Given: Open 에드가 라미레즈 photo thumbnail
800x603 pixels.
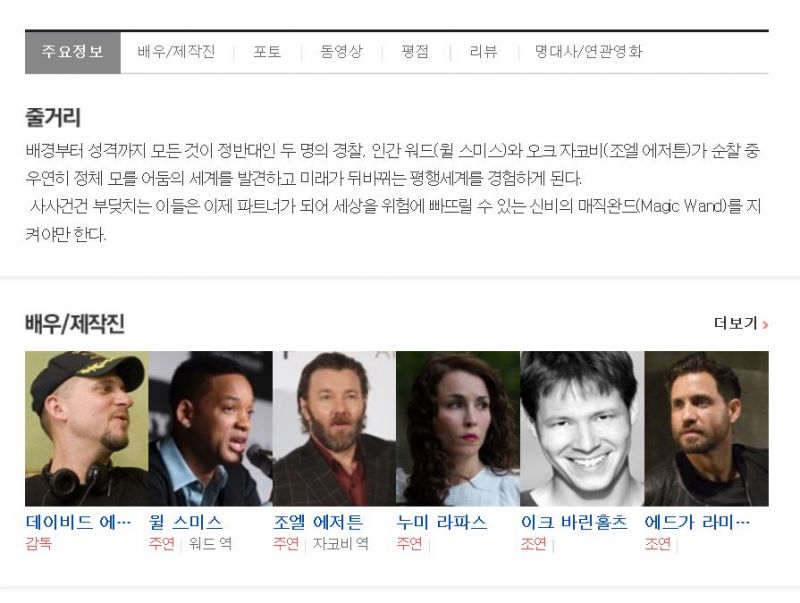Looking at the screenshot, I should click(706, 429).
